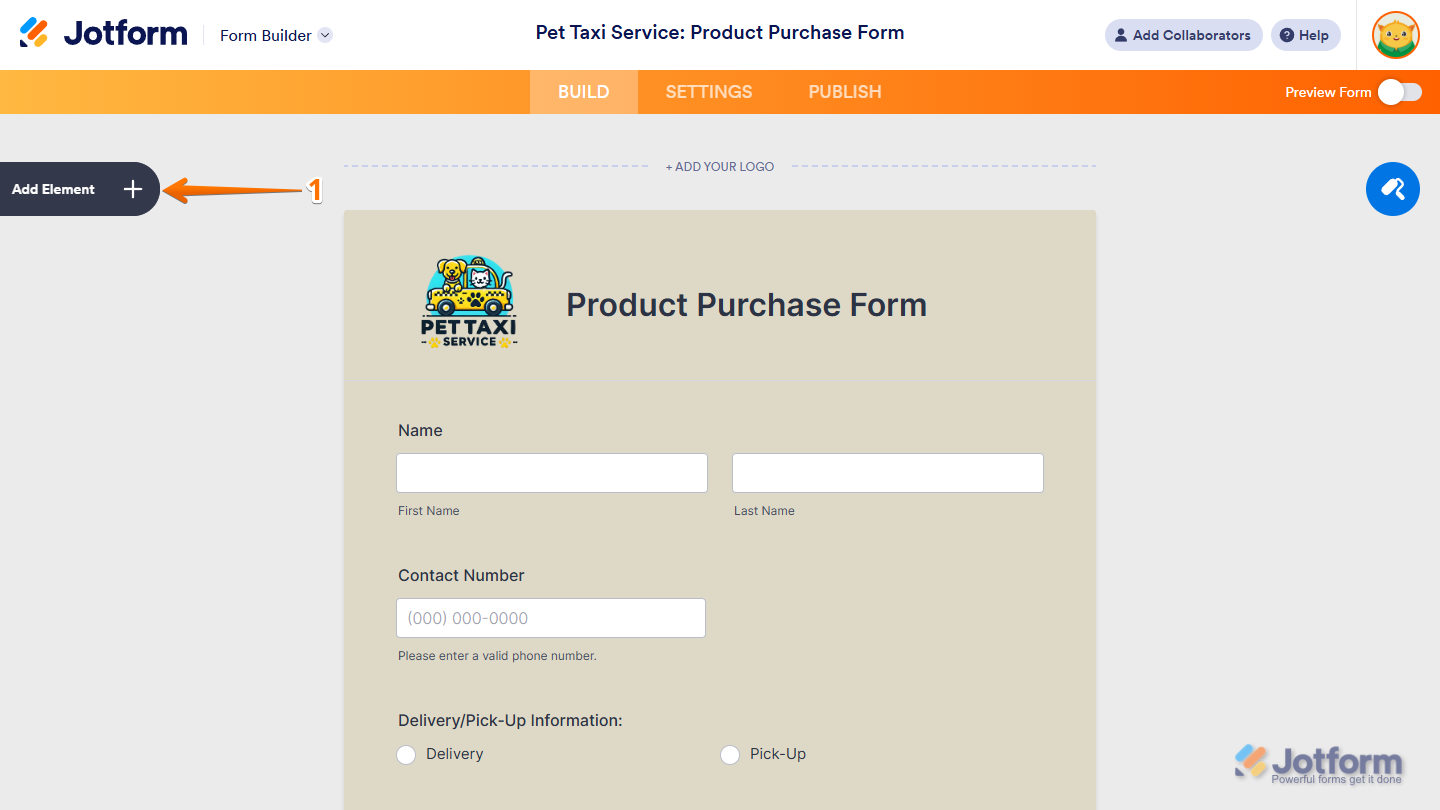Click the Add Collaborators person icon
Image resolution: width=1440 pixels, height=810 pixels.
(1121, 35)
